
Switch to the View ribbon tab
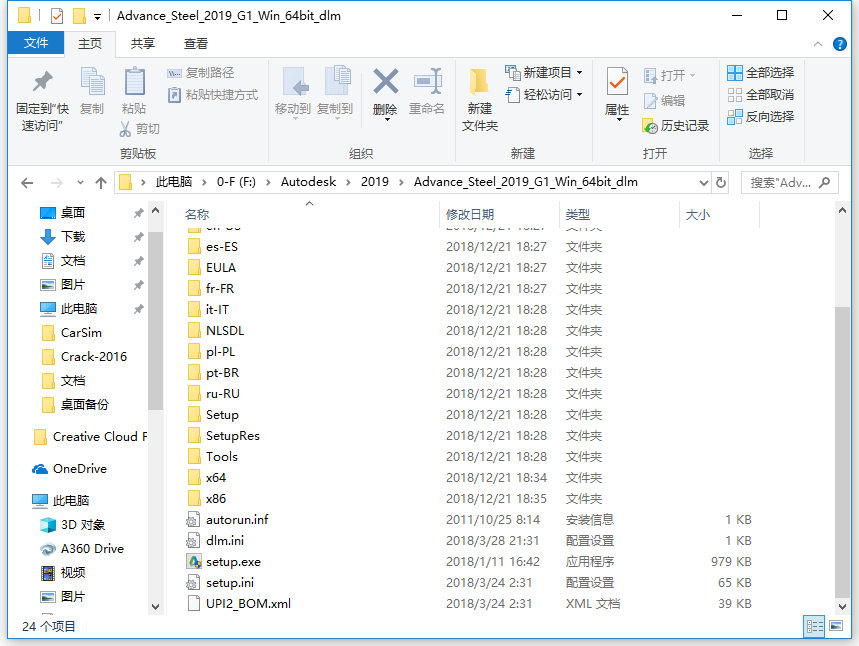[x=196, y=43]
